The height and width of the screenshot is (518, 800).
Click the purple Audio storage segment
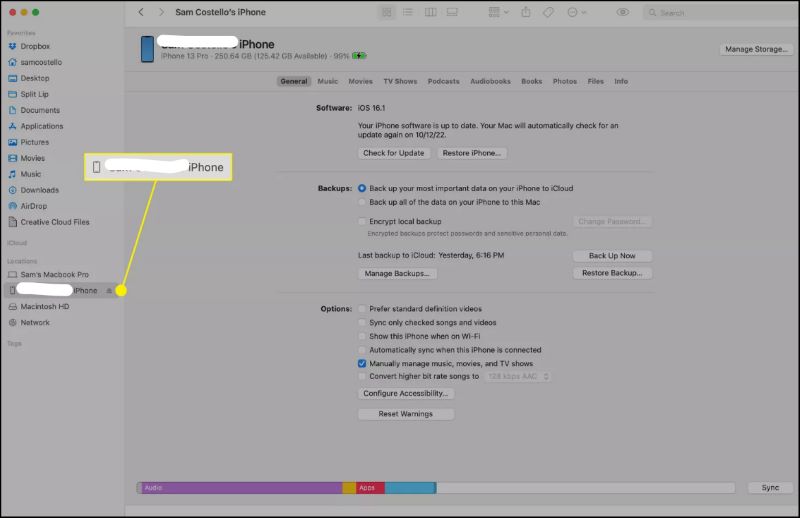[x=242, y=488]
